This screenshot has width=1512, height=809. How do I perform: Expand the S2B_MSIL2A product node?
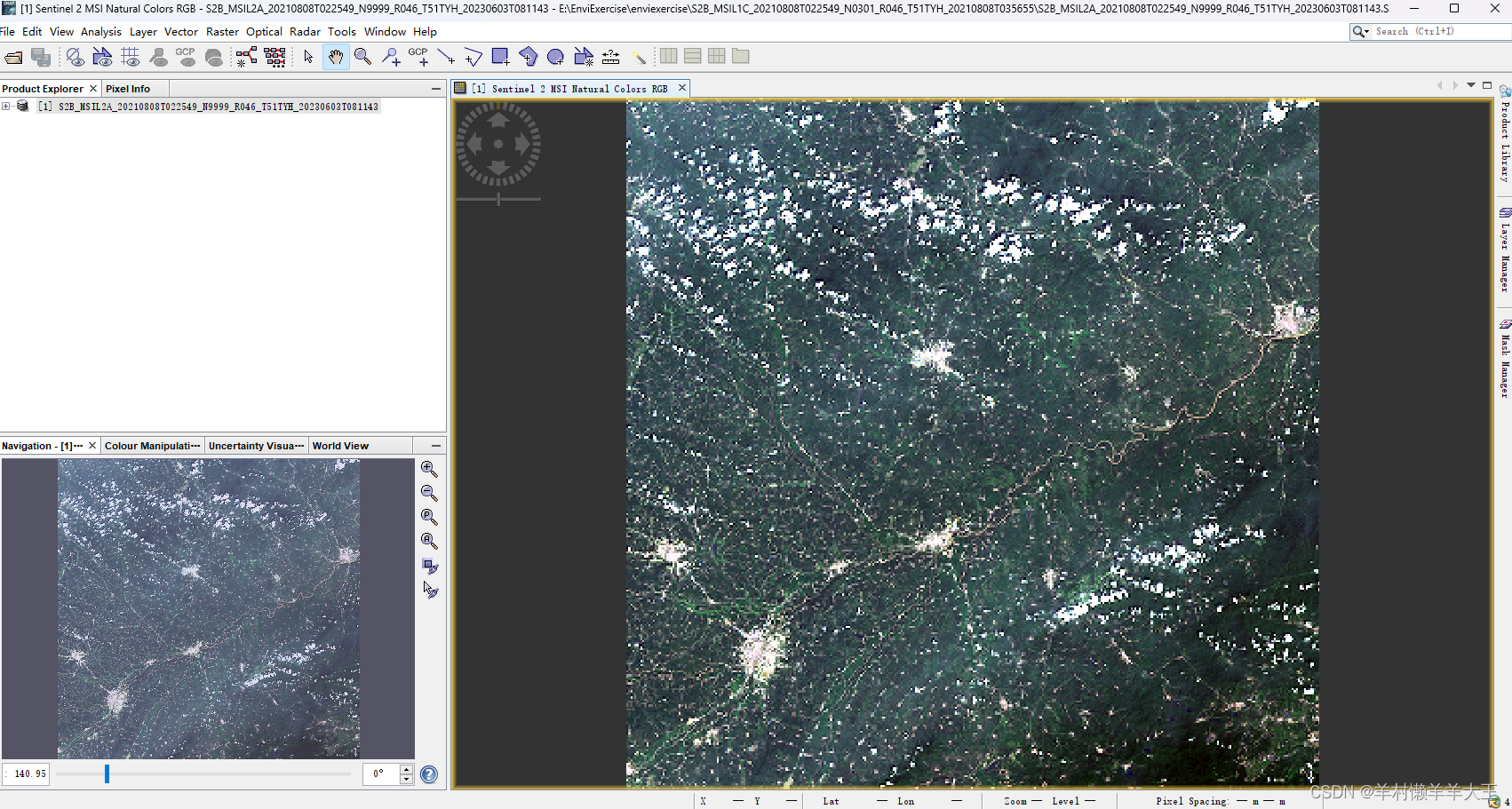(x=7, y=107)
